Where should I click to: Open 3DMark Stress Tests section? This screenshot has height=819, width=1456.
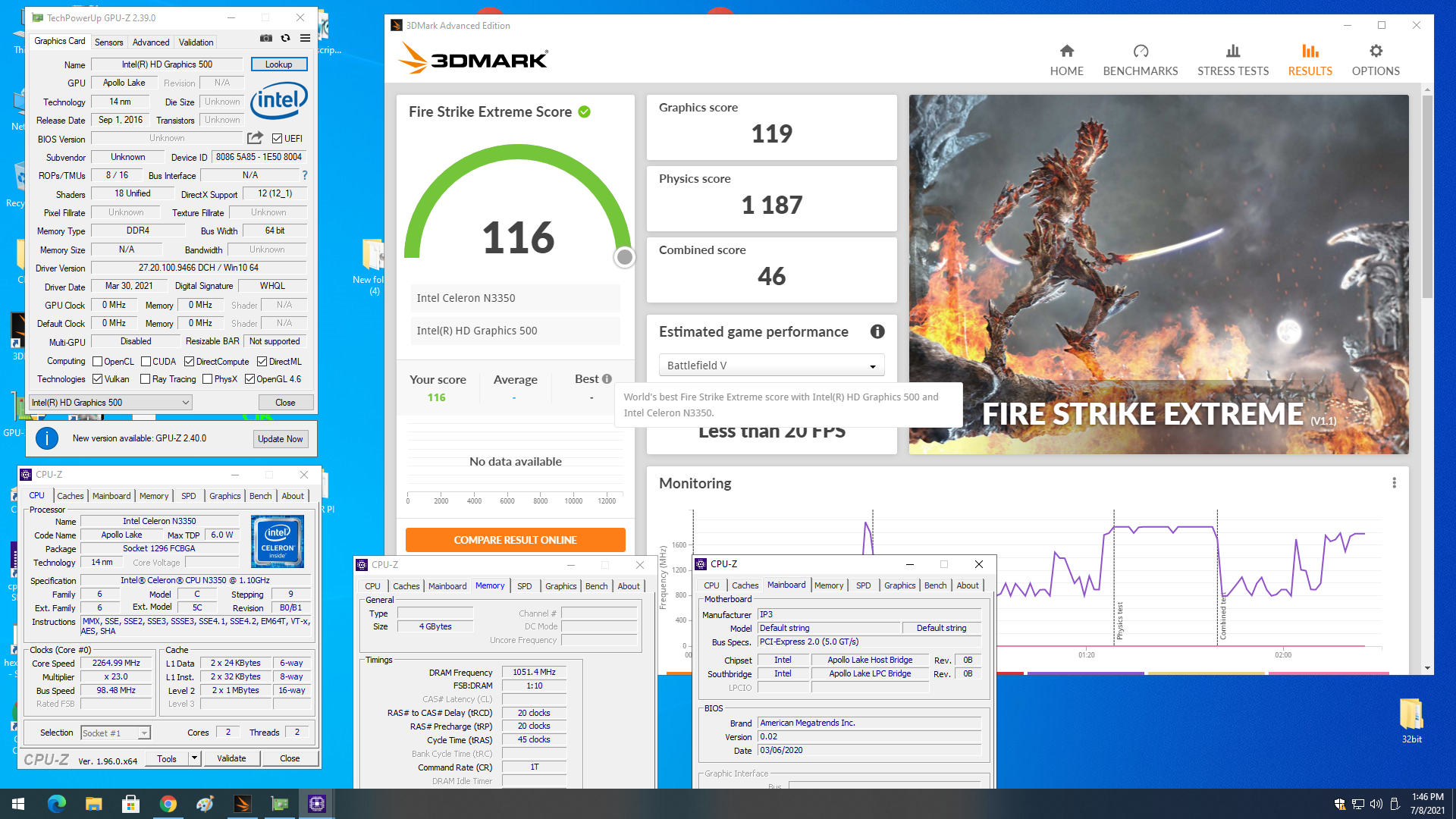(x=1232, y=60)
